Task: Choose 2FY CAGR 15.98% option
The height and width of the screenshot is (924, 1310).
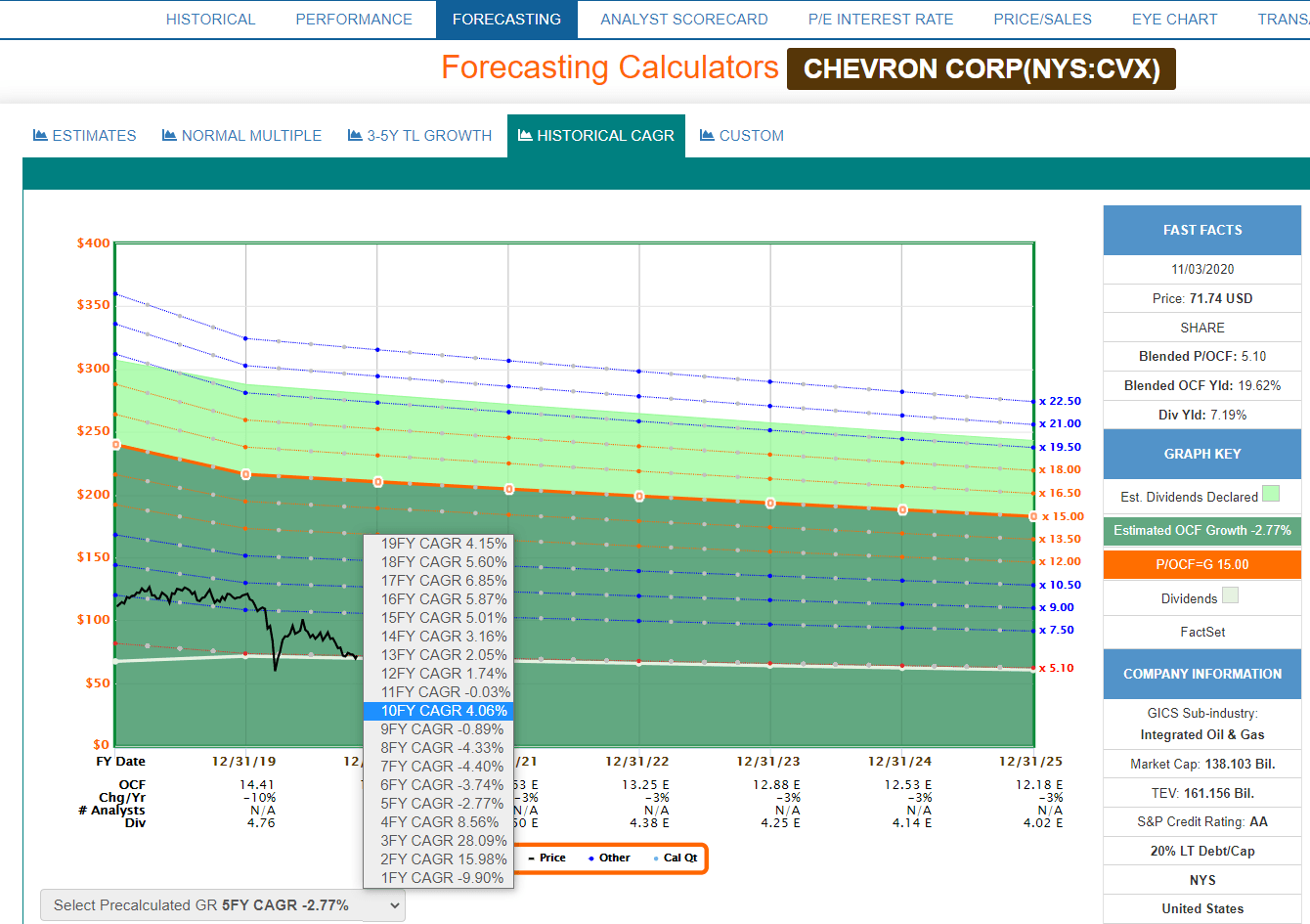Action: [438, 859]
